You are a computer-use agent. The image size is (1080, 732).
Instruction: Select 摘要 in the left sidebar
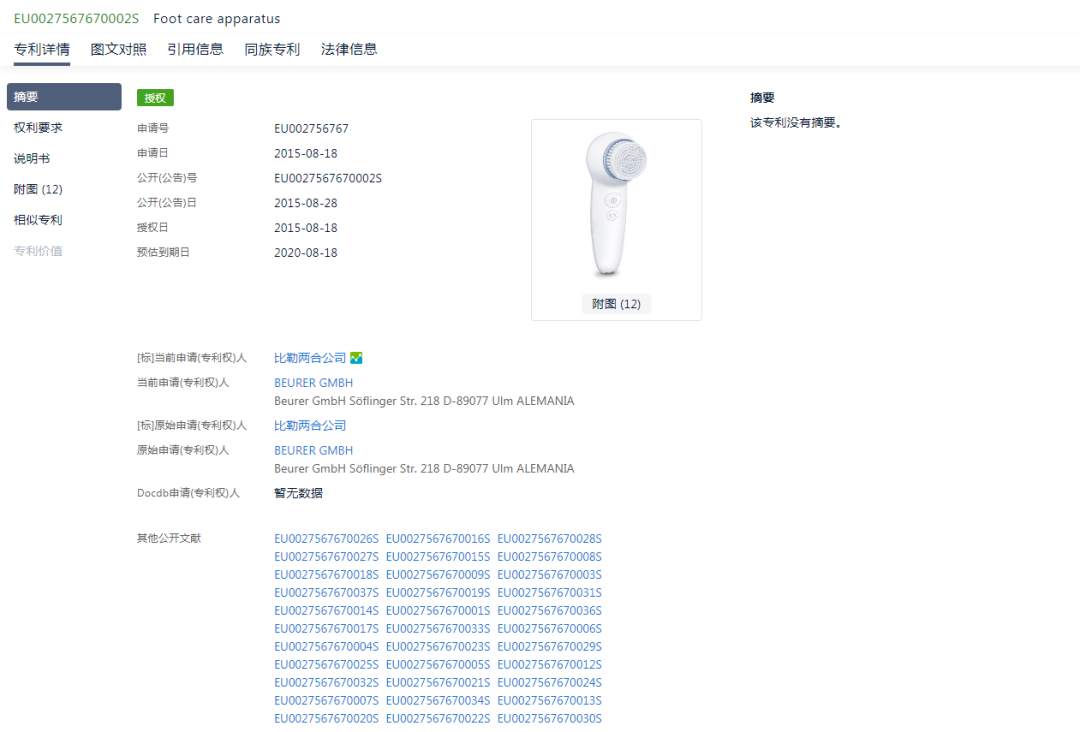click(x=64, y=97)
